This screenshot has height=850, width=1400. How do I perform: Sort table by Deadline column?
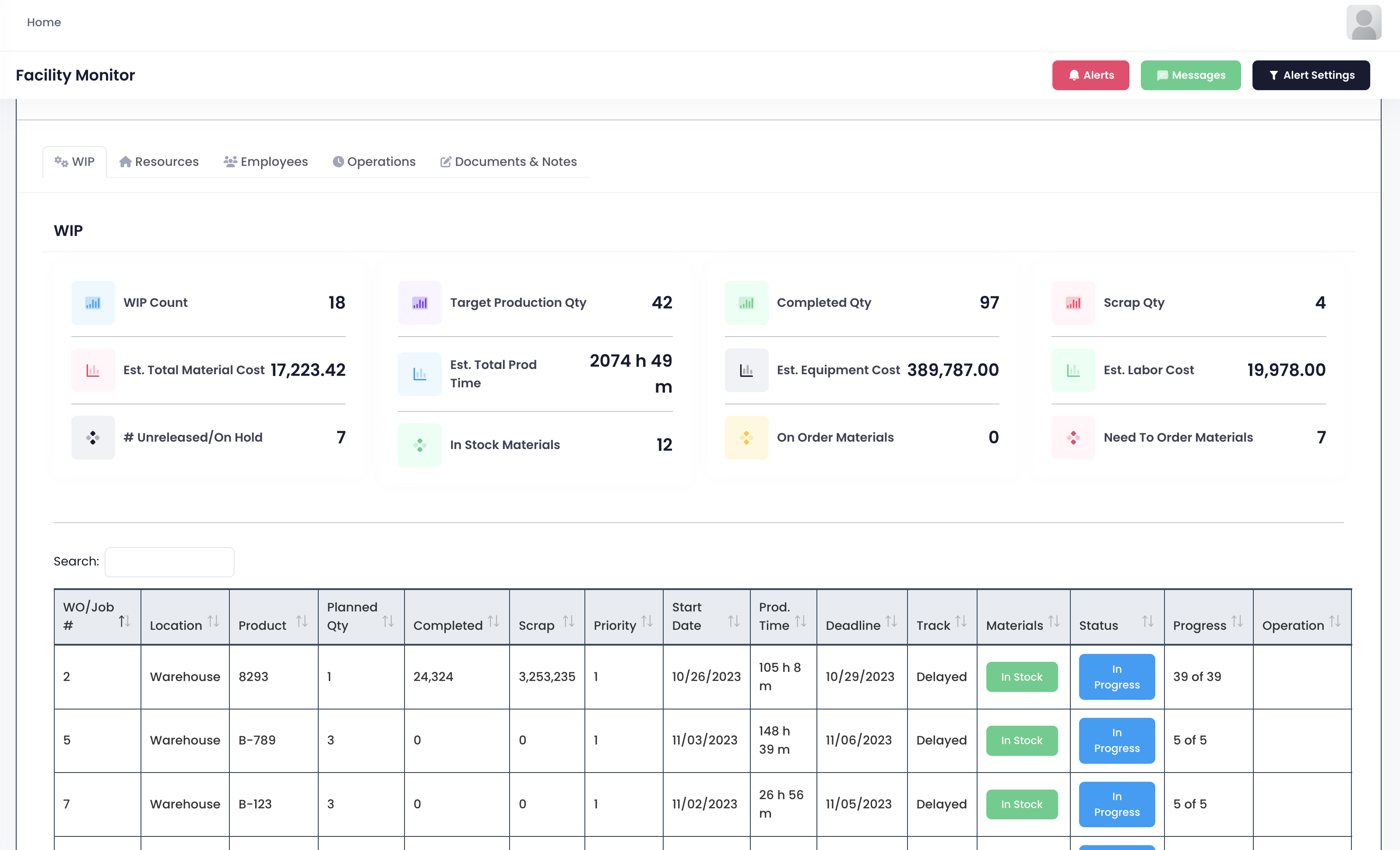(x=891, y=621)
